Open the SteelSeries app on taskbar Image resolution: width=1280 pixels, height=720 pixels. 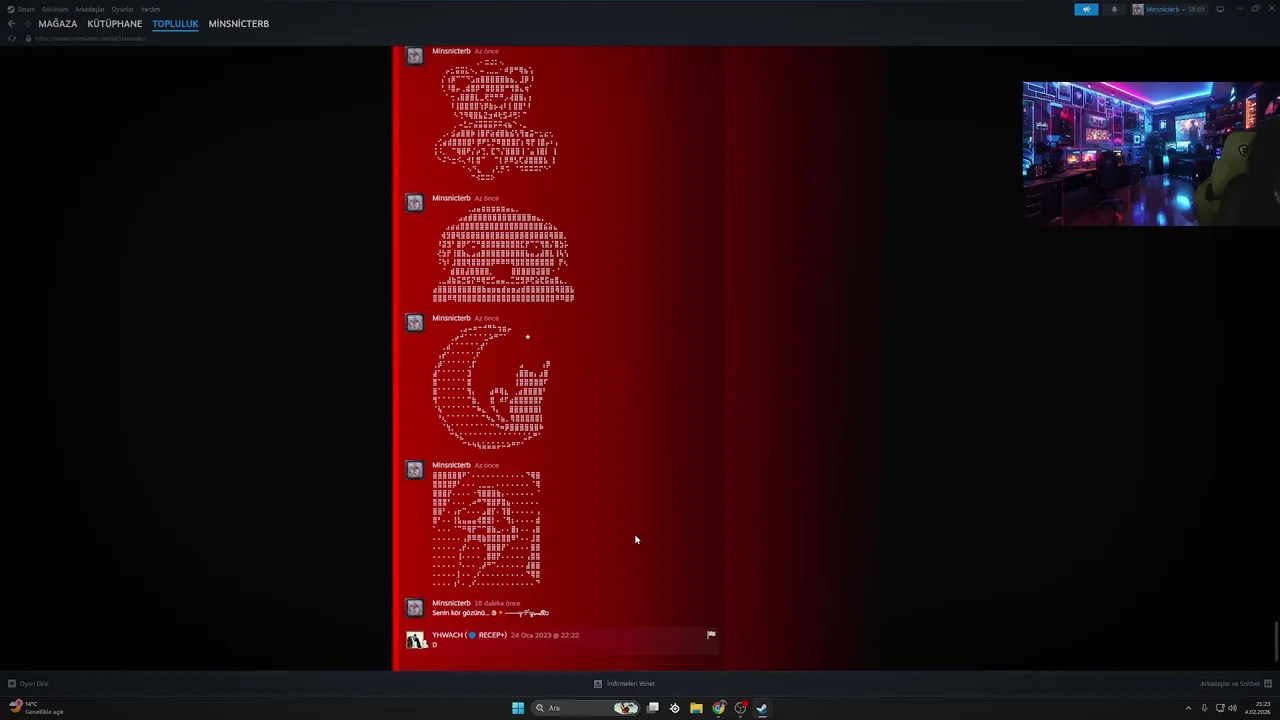click(x=675, y=708)
